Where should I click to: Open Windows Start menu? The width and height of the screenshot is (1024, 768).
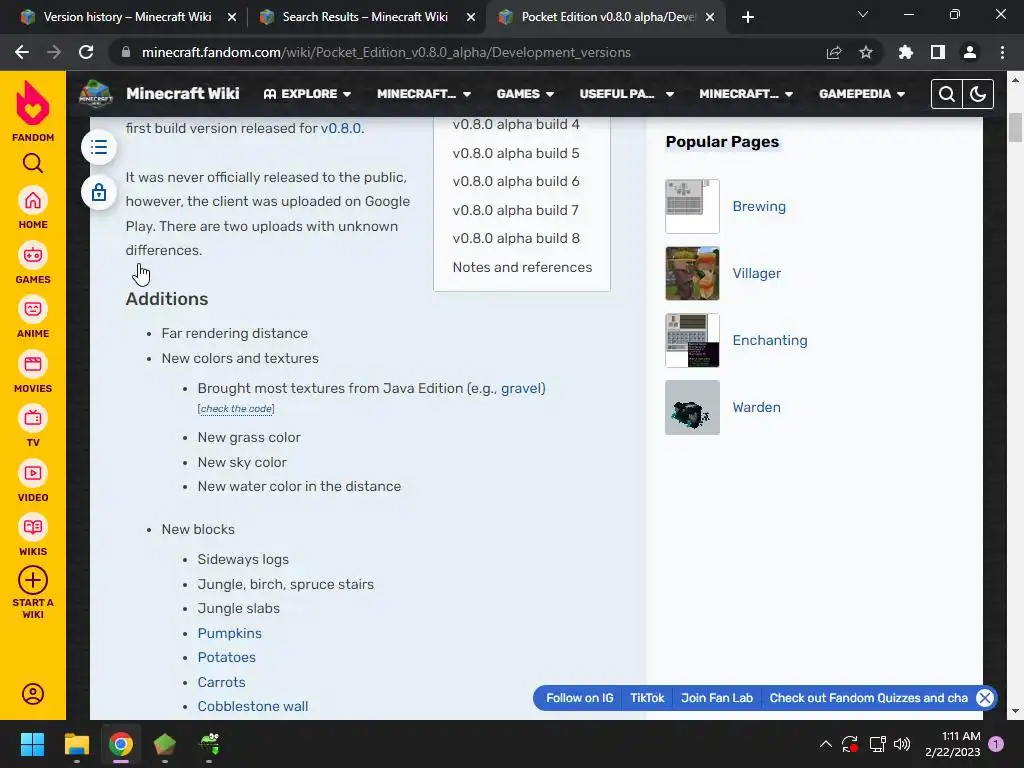click(32, 744)
